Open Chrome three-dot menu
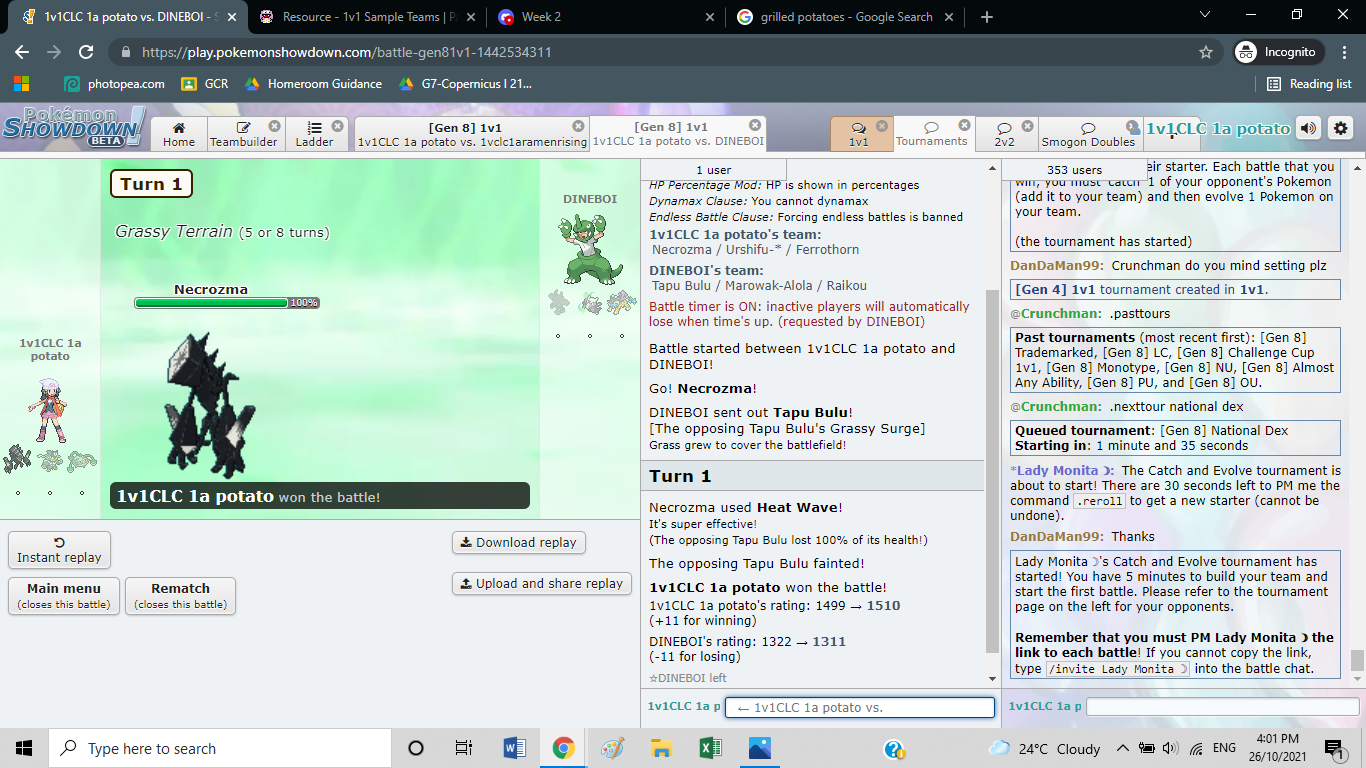The height and width of the screenshot is (768, 1366). [x=1342, y=52]
